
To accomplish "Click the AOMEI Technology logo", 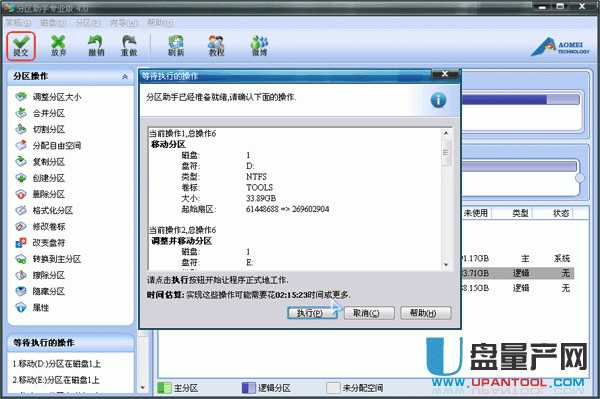I will [560, 47].
